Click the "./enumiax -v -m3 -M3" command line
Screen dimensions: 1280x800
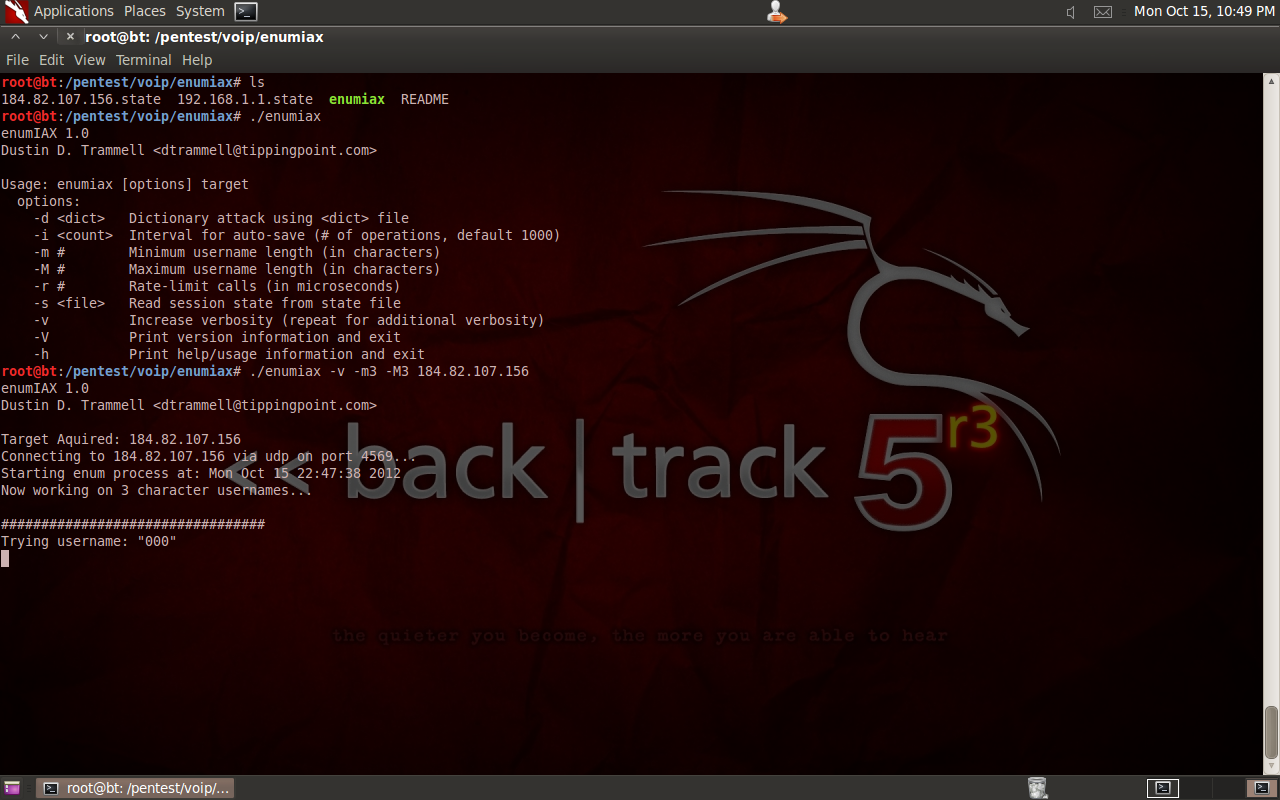[x=389, y=372]
